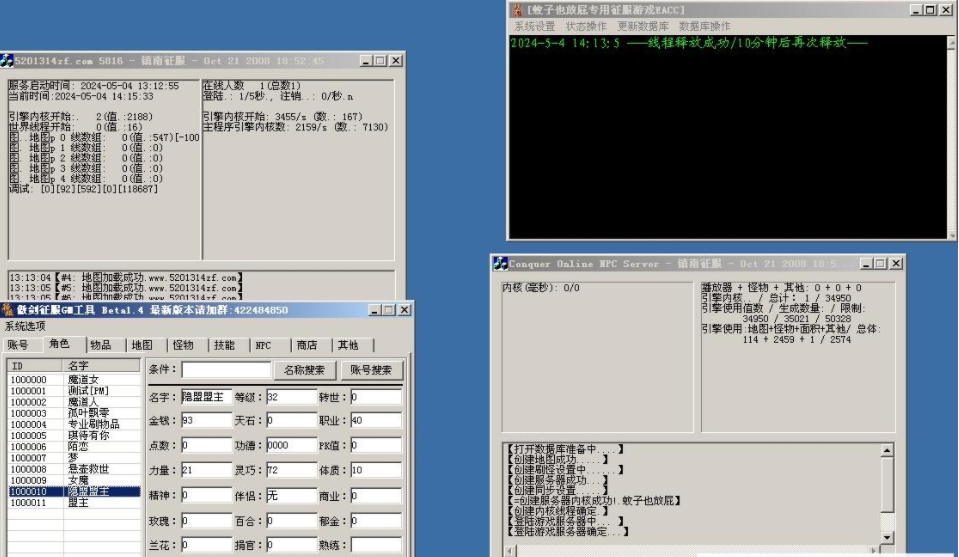This screenshot has width=959, height=557.
Task: Maximize the Conquer Online NPC Server window
Action: pyautogui.click(x=880, y=263)
